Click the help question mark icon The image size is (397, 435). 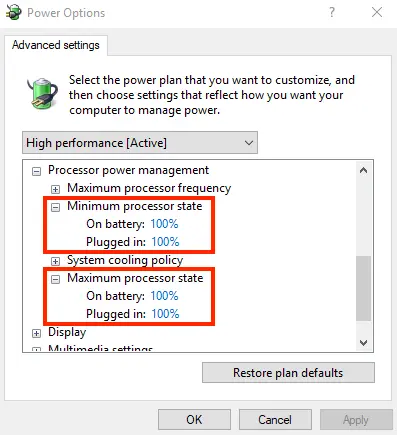tap(332, 13)
